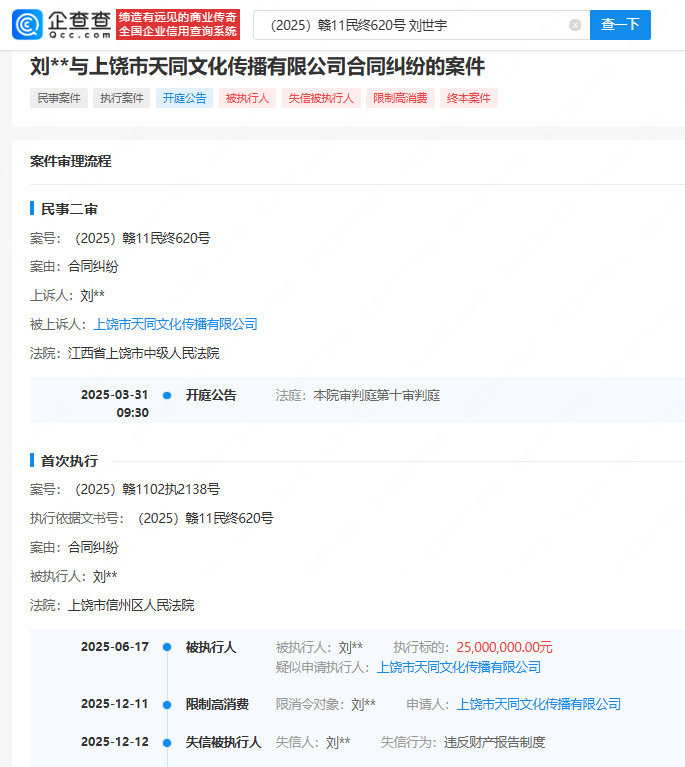685x767 pixels.
Task: Click the red 25,000,000.00元 execution amount
Action: pos(504,648)
